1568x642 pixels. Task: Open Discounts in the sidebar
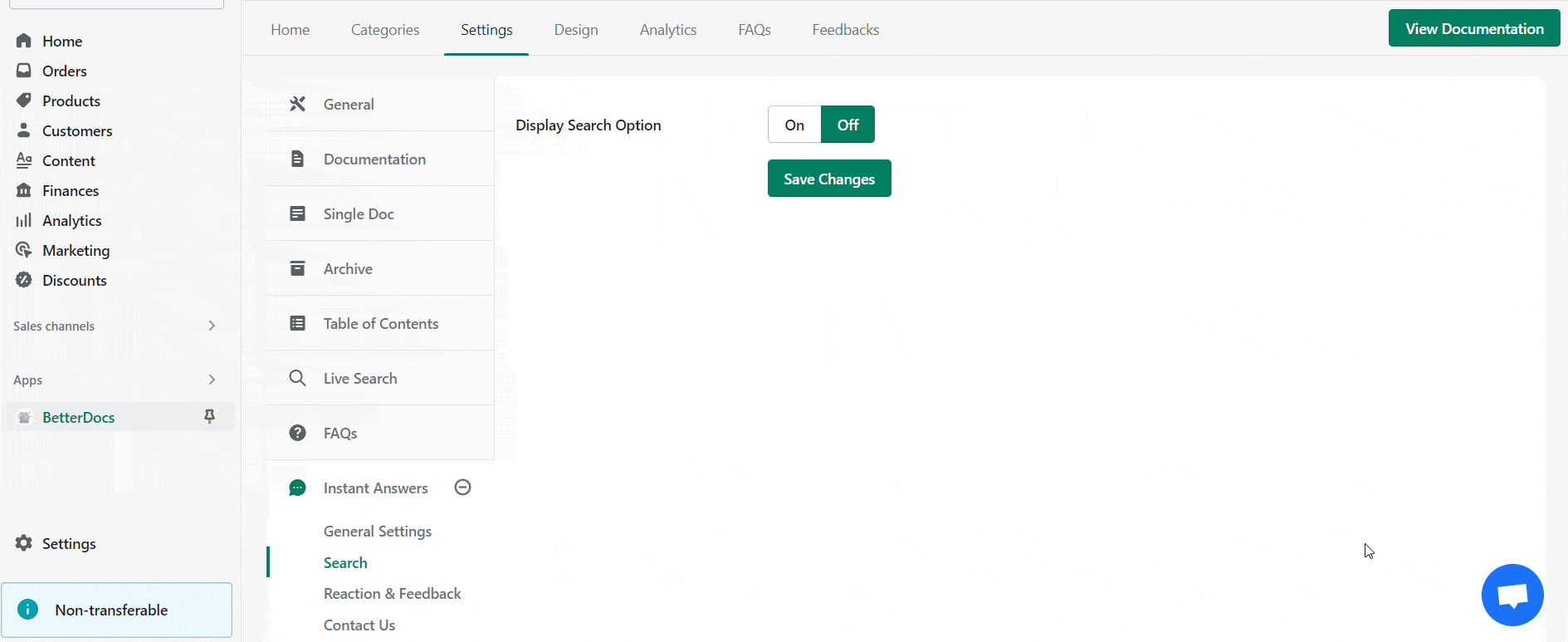75,280
